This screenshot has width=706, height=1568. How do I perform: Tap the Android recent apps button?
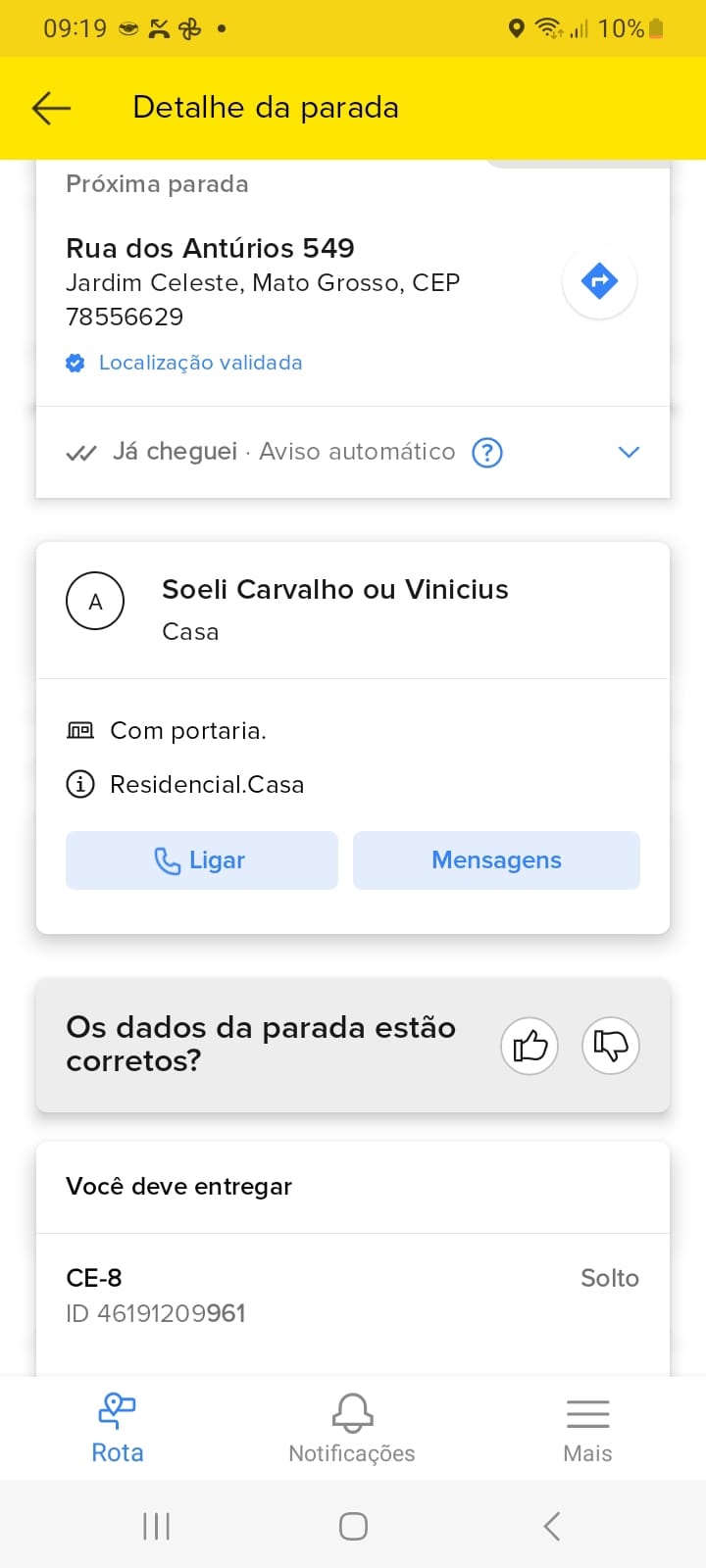[157, 1526]
